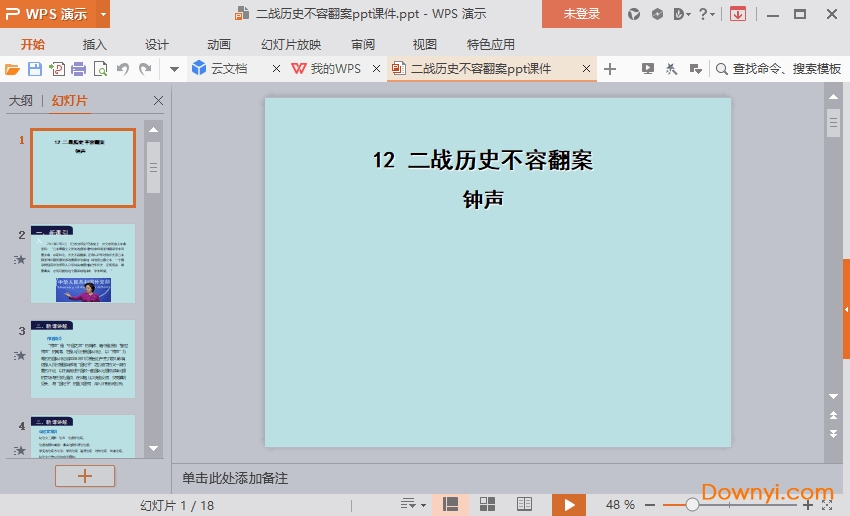
Task: Open the 设计 ribbon tab
Action: tap(157, 44)
